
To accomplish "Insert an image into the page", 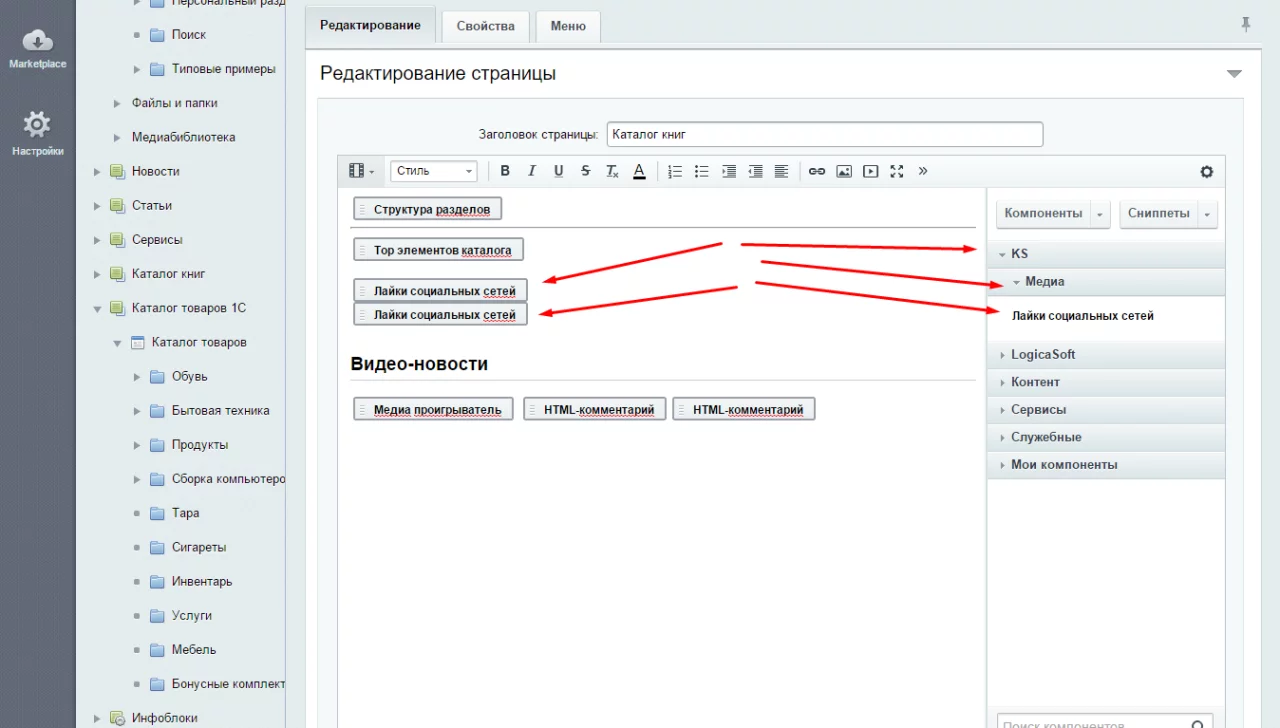I will [844, 171].
